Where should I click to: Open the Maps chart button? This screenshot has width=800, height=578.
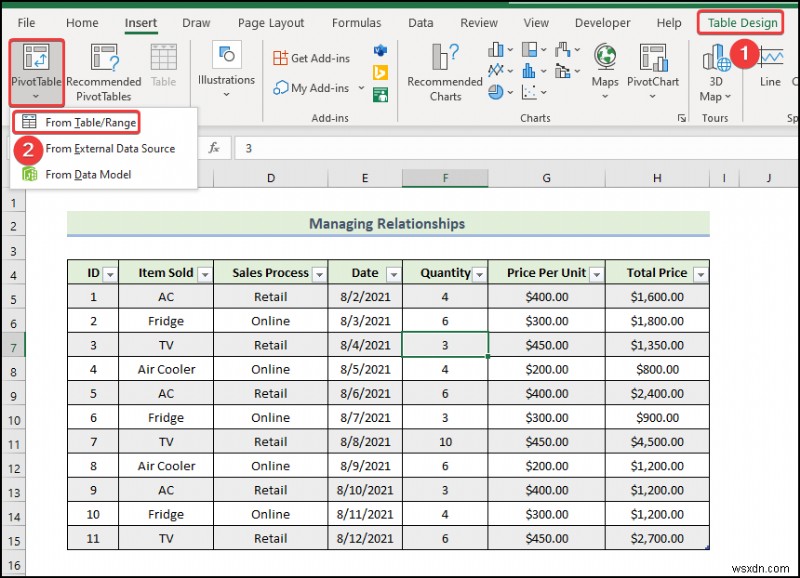point(605,70)
